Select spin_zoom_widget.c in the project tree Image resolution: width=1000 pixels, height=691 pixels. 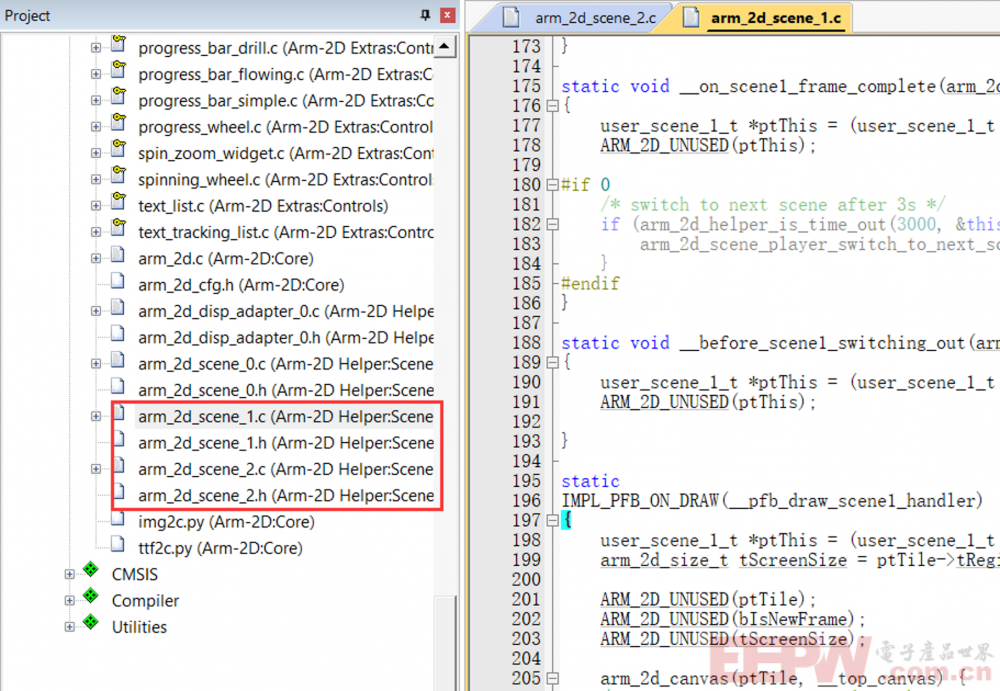[x=286, y=154]
